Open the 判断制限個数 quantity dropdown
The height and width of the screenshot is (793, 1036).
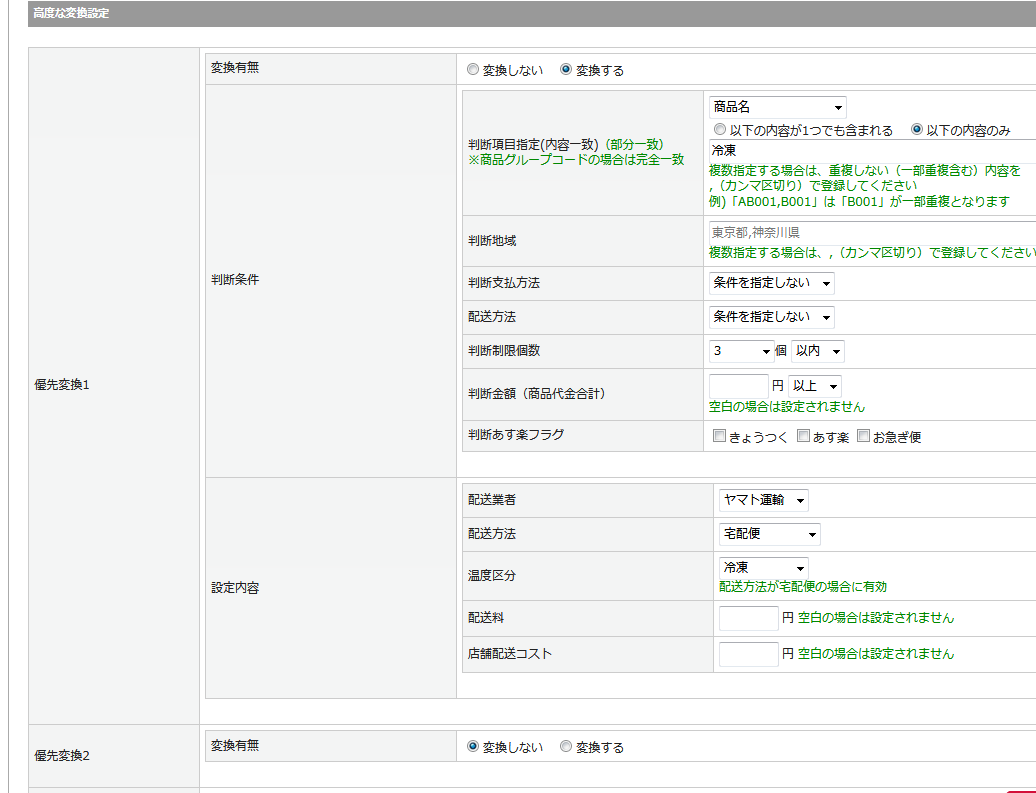(741, 351)
